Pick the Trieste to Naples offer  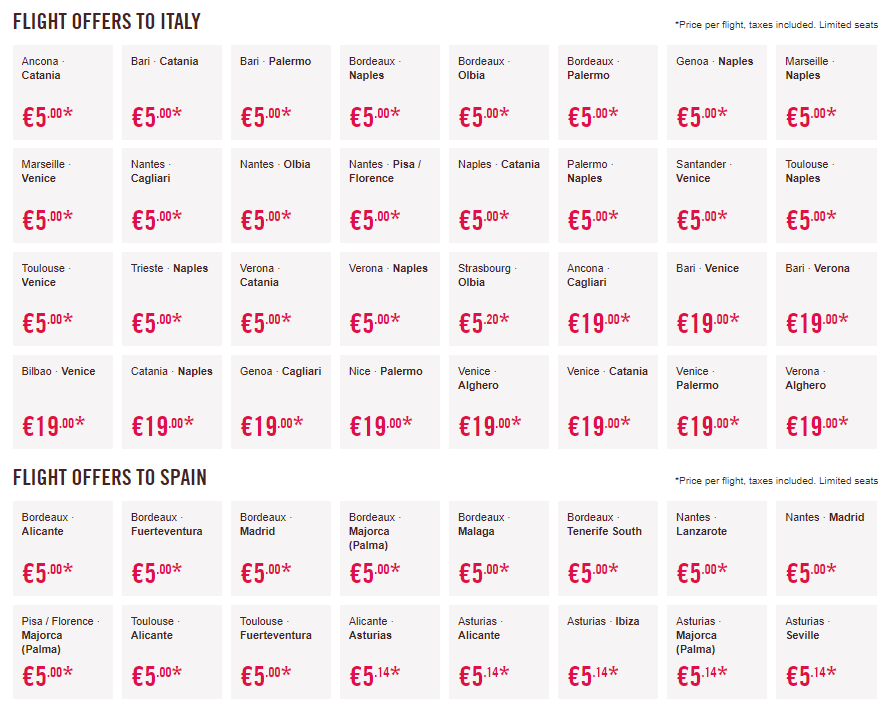(x=172, y=299)
